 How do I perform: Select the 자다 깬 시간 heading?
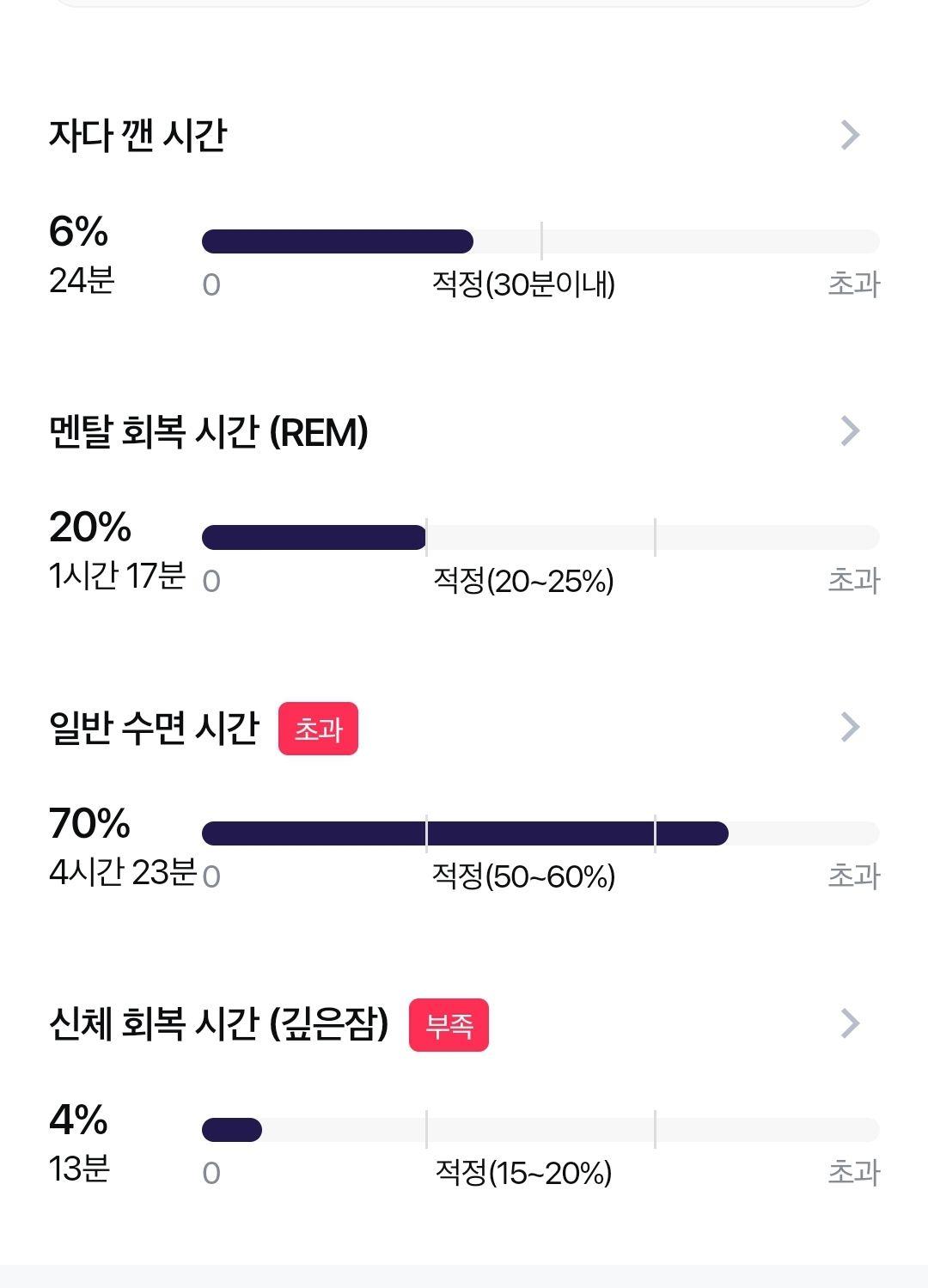137,135
